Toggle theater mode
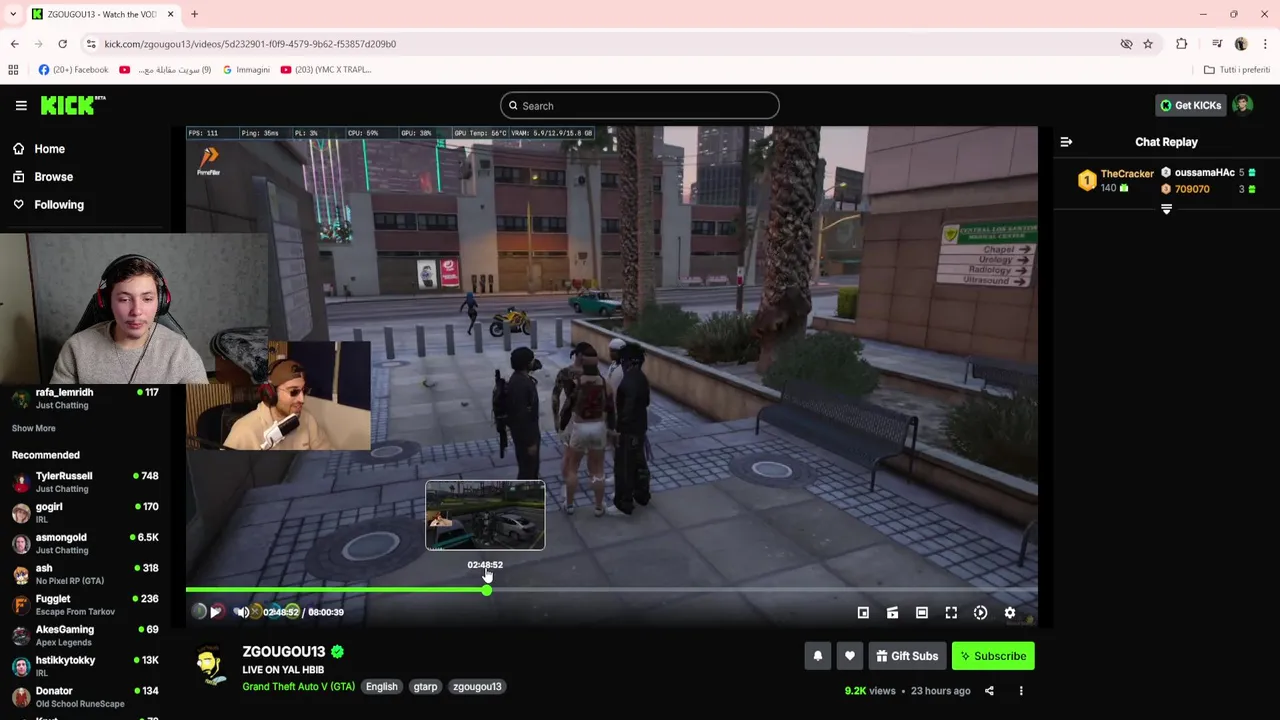1280x720 pixels. coord(922,613)
